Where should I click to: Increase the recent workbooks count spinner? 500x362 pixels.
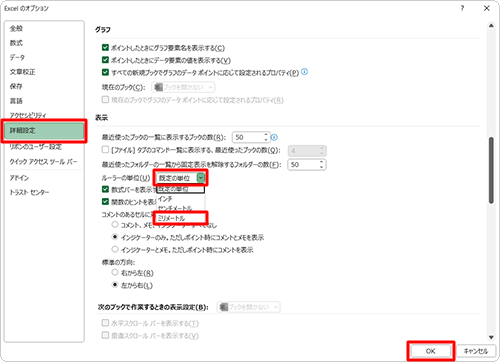click(266, 135)
